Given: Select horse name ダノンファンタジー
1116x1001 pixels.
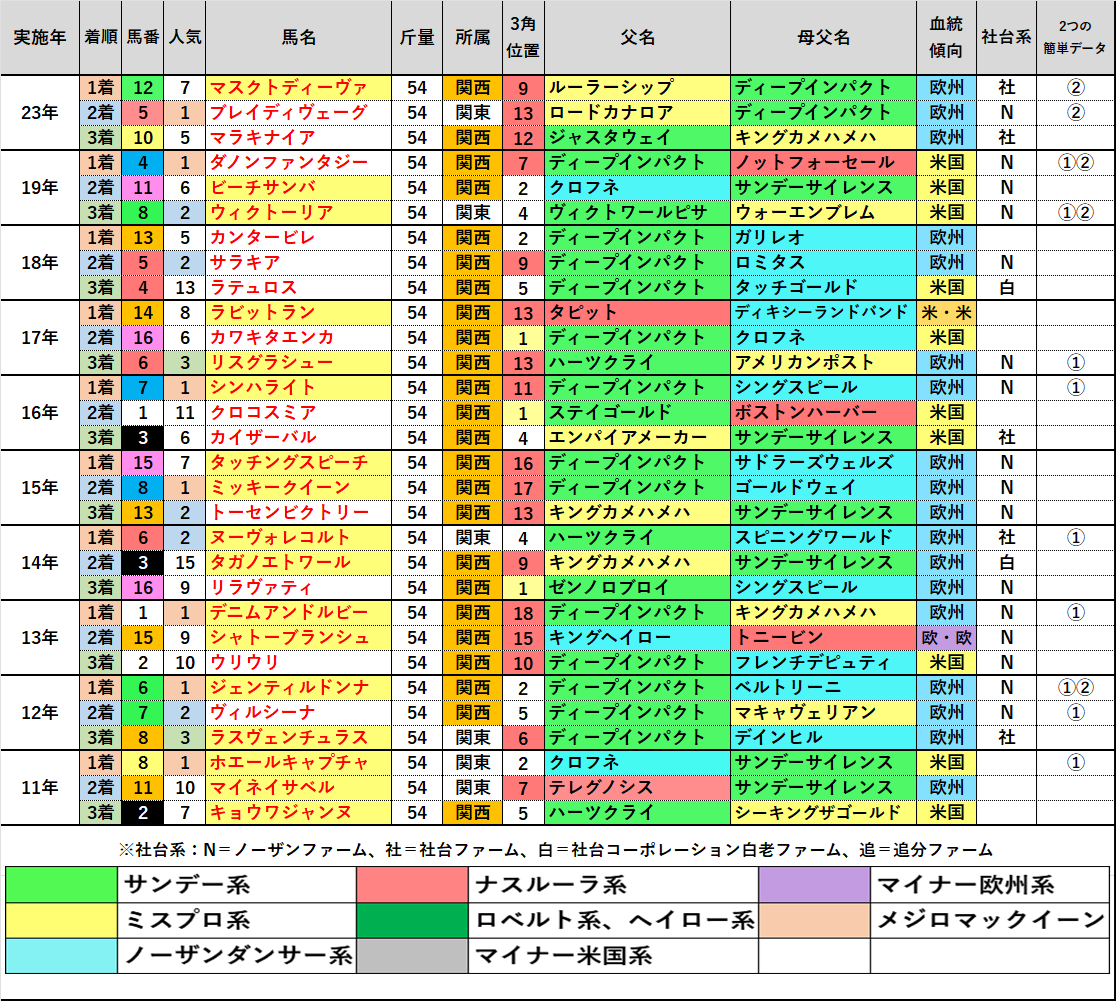Looking at the screenshot, I should [x=298, y=163].
